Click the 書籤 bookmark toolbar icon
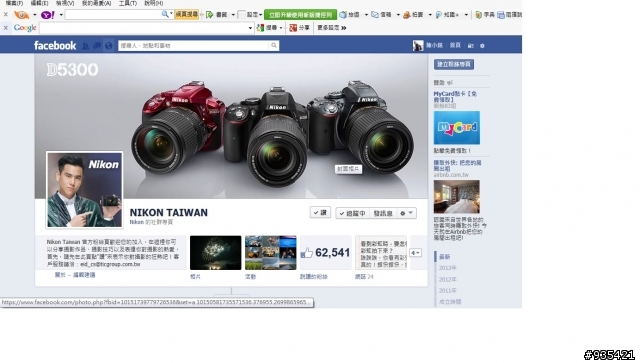Viewport: 640px width, 363px height. click(x=210, y=15)
